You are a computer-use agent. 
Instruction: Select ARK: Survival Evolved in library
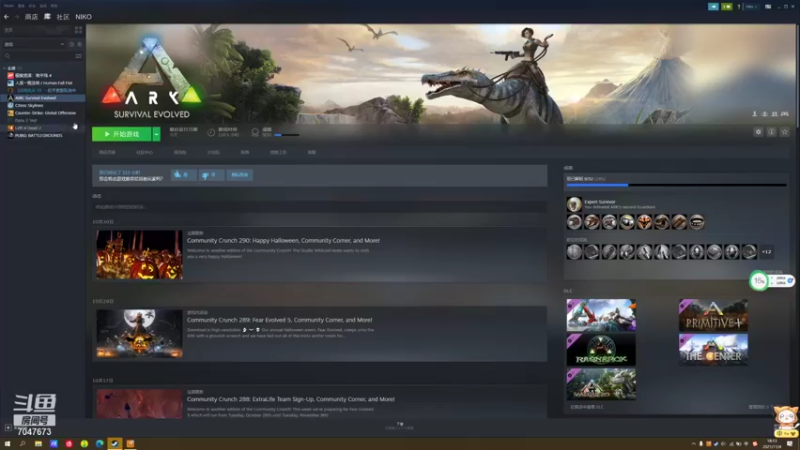pyautogui.click(x=43, y=98)
